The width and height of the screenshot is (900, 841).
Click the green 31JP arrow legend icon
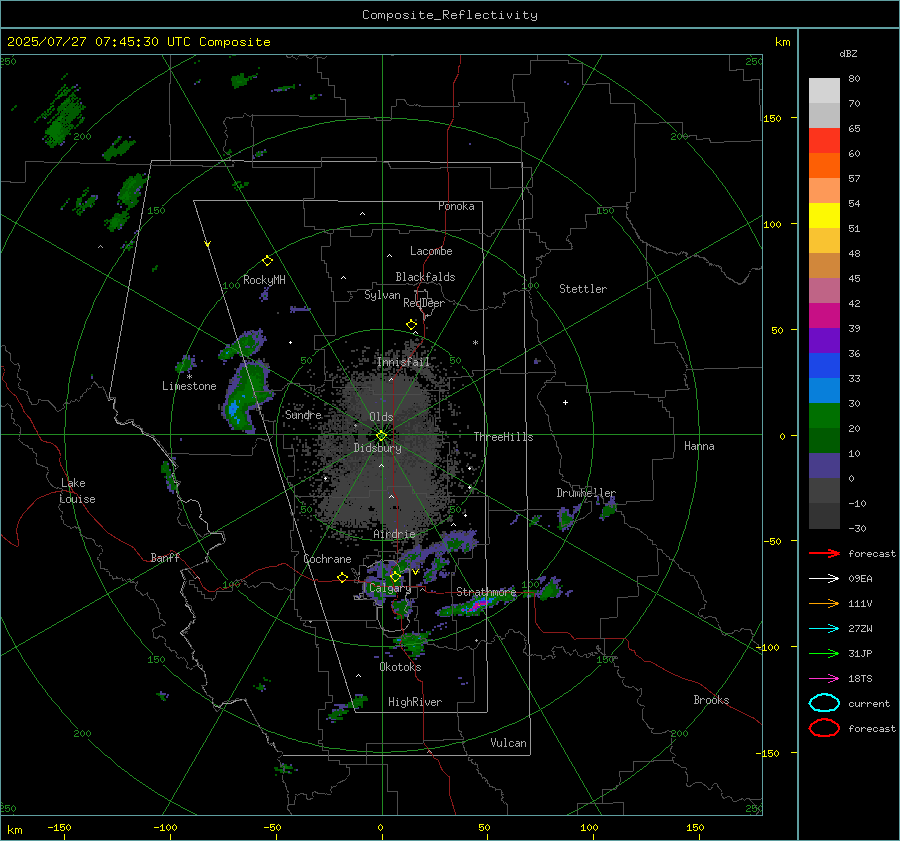[824, 653]
